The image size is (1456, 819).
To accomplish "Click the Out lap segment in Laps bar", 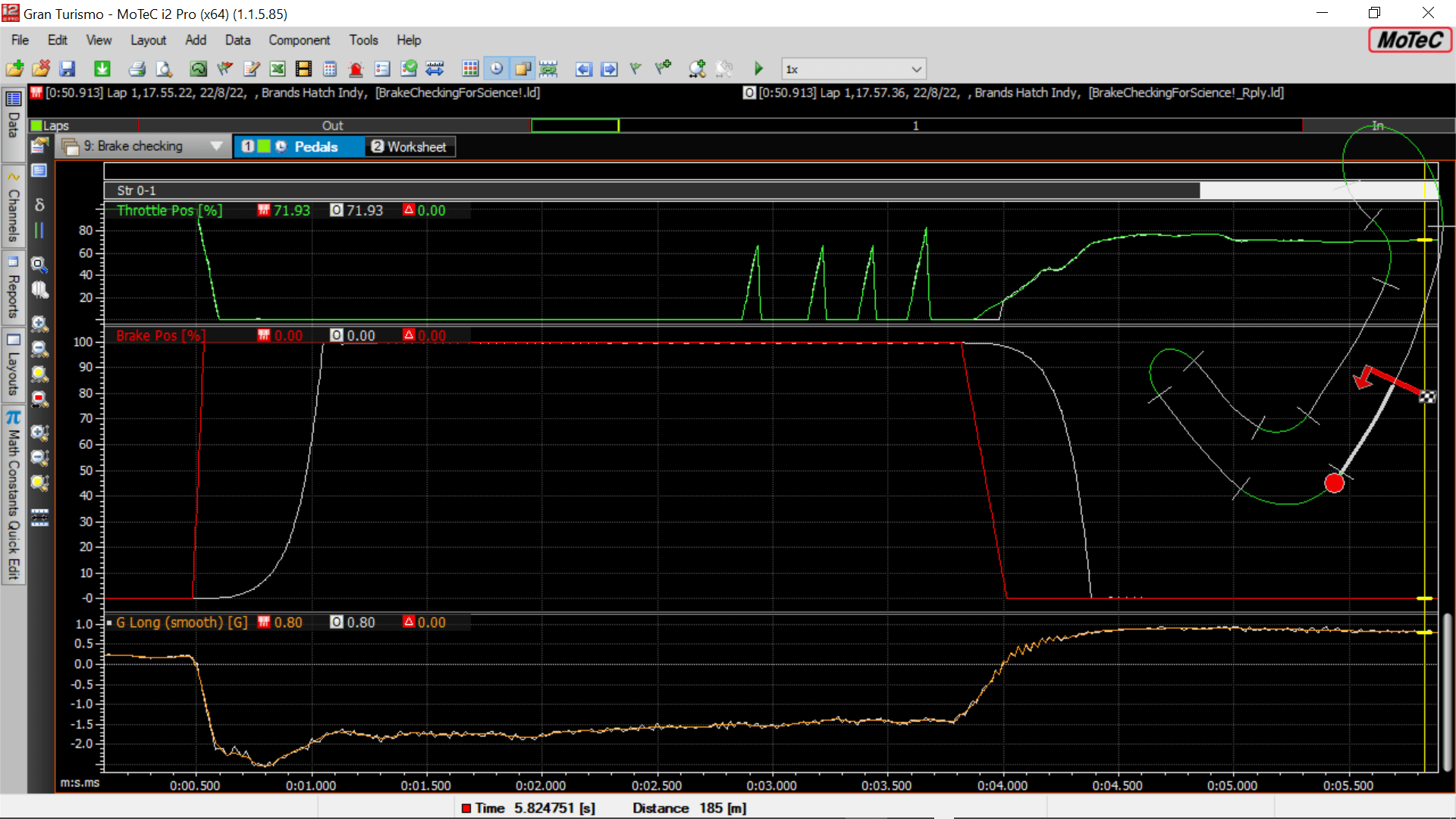I will [x=333, y=126].
